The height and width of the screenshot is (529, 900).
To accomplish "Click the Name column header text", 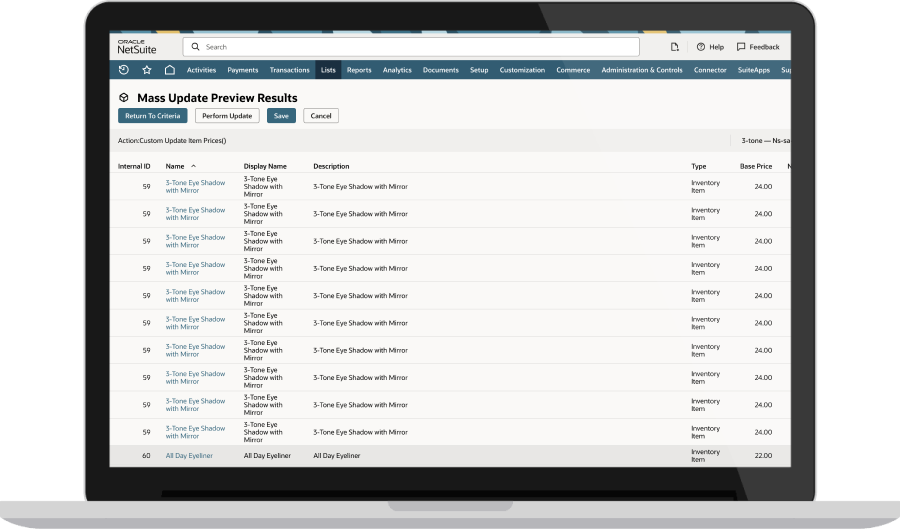I will (175, 166).
